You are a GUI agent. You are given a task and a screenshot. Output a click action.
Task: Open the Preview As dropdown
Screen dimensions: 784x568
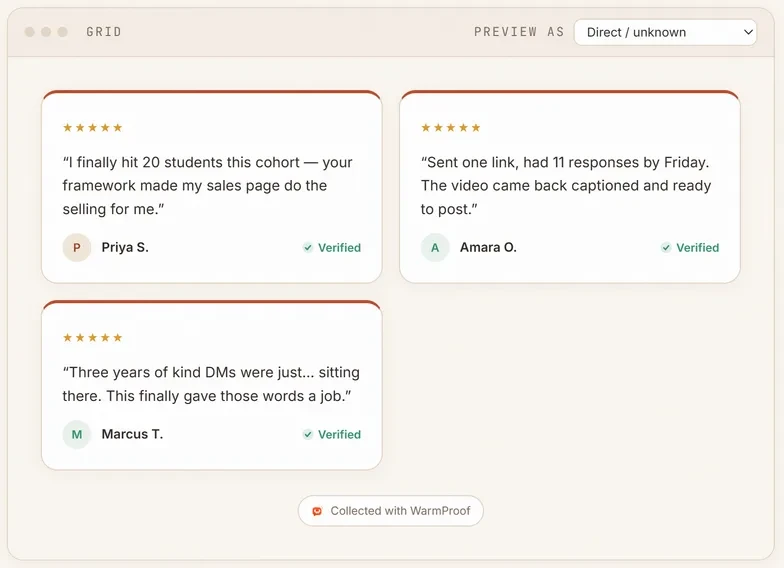click(x=665, y=32)
